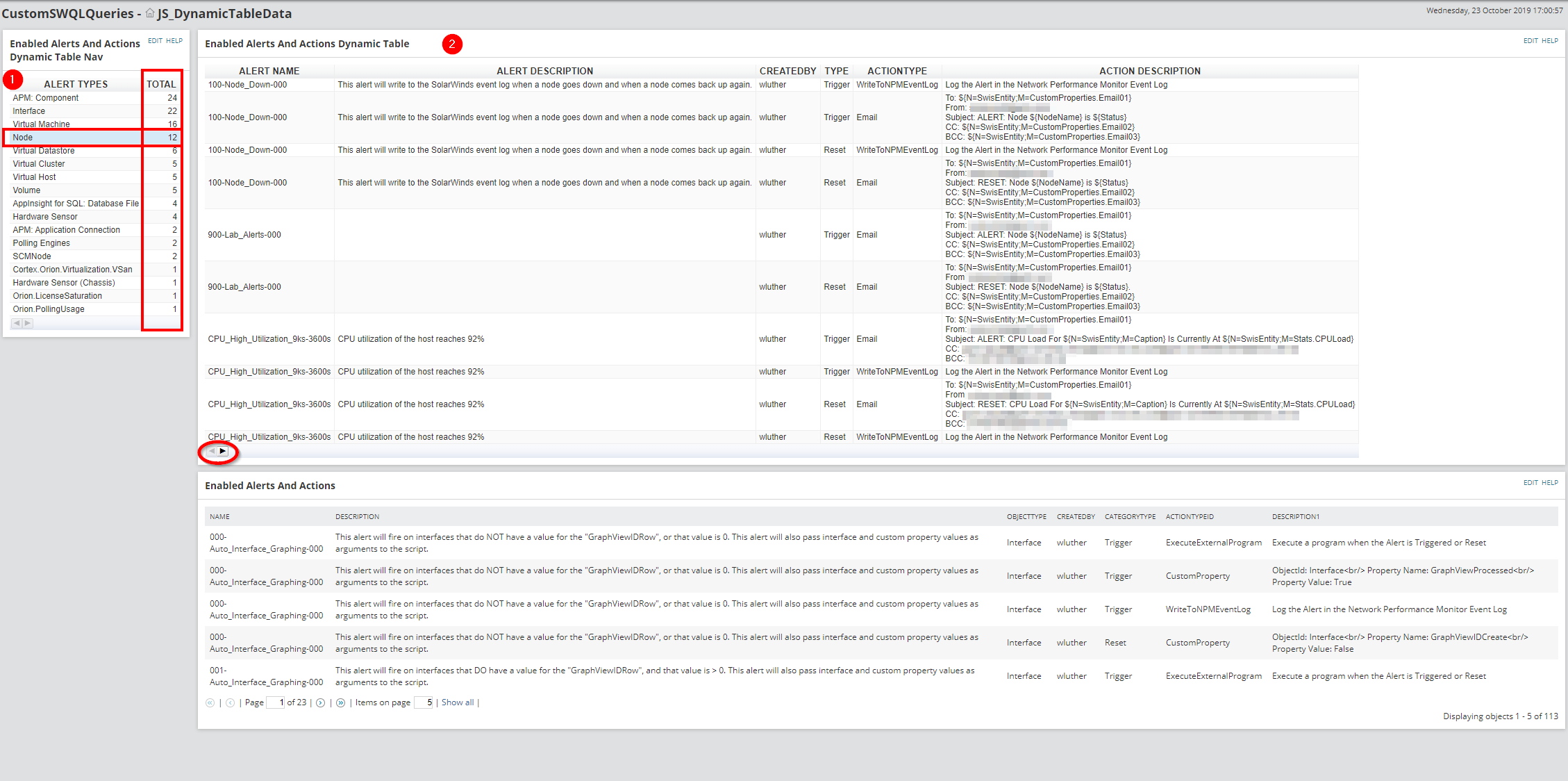
Task: Click the home icon beside JS_DynamicTableData
Action: pos(150,13)
